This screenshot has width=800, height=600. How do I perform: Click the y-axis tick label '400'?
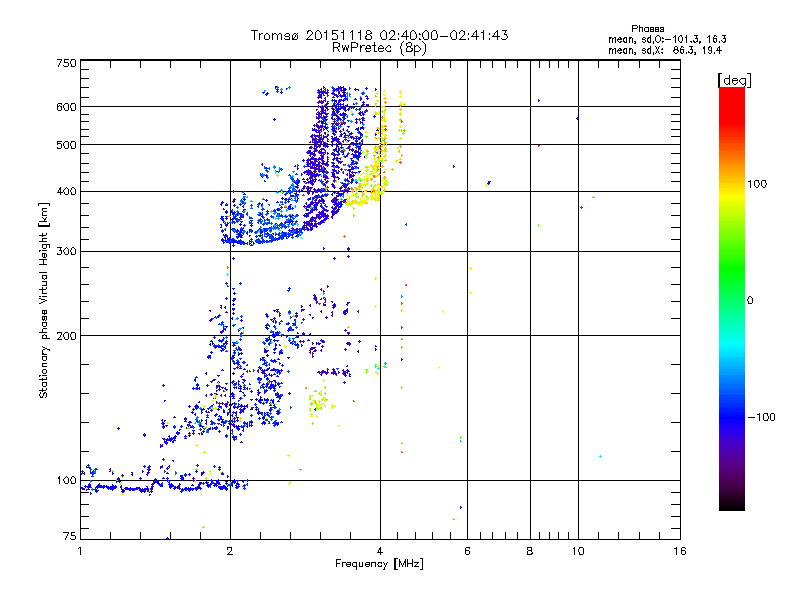point(66,192)
